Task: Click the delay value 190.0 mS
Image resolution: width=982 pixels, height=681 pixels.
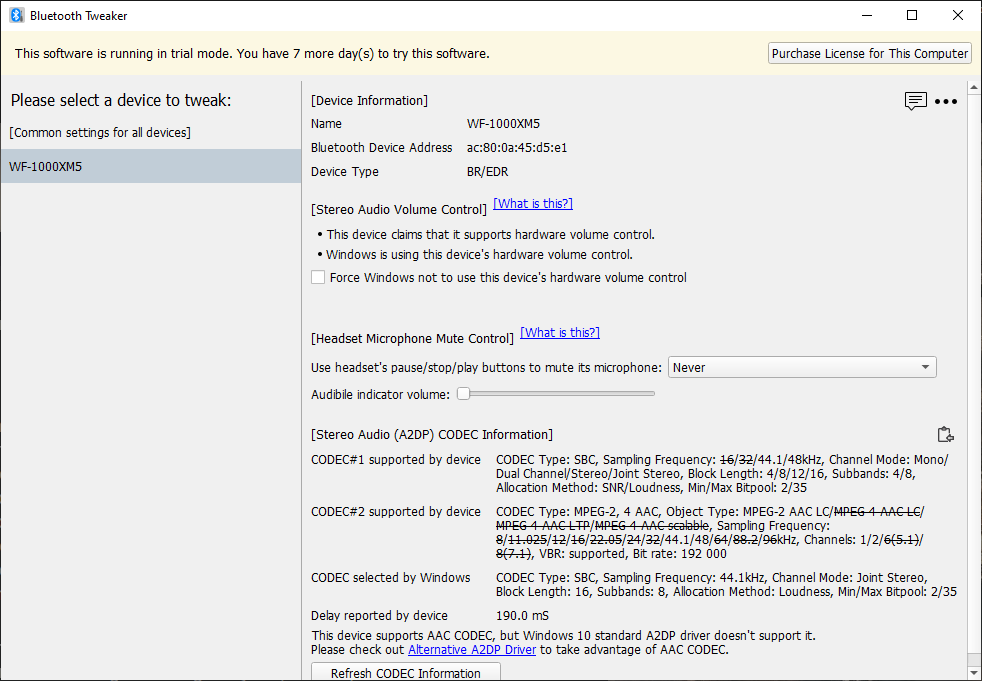Action: tap(522, 615)
